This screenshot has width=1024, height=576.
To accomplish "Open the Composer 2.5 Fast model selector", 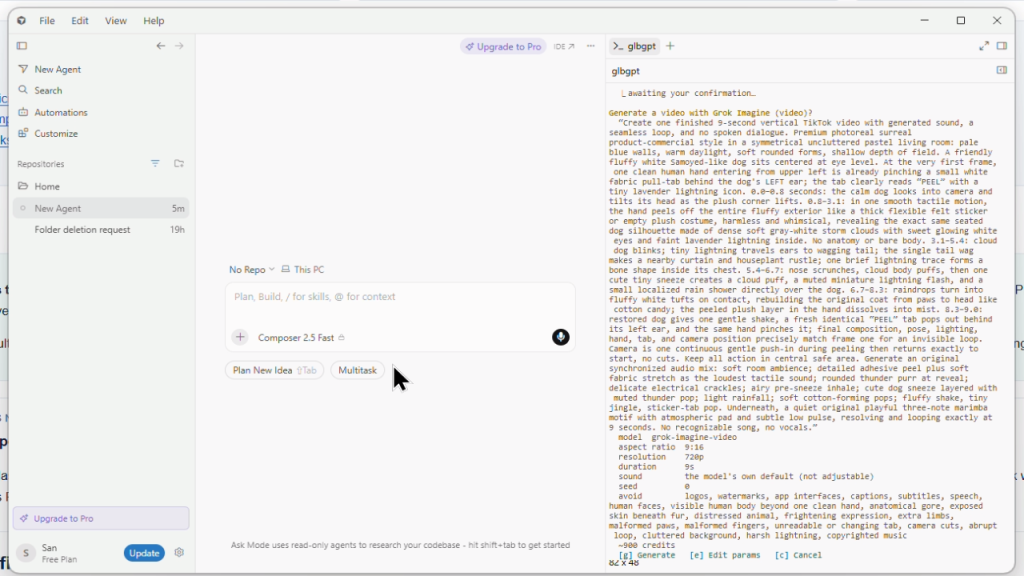I will tap(301, 338).
